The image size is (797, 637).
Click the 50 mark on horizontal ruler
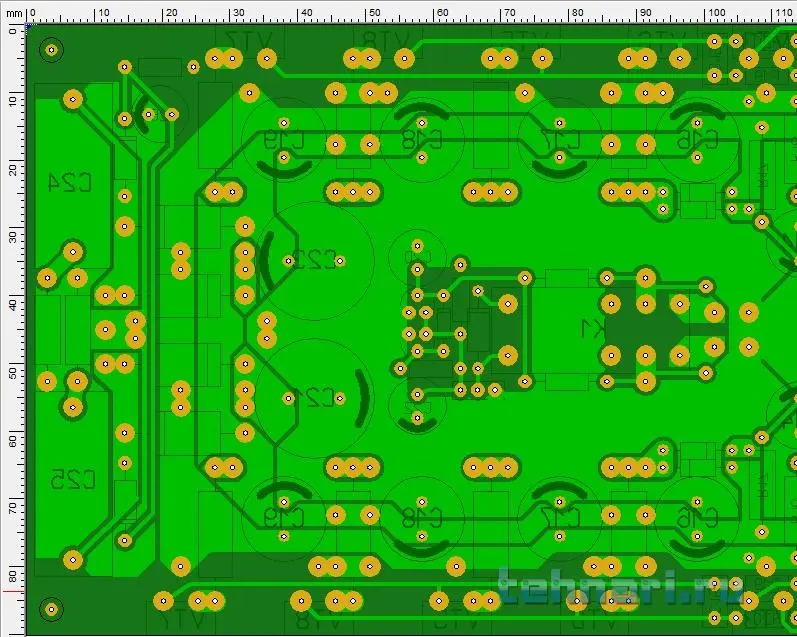(374, 13)
